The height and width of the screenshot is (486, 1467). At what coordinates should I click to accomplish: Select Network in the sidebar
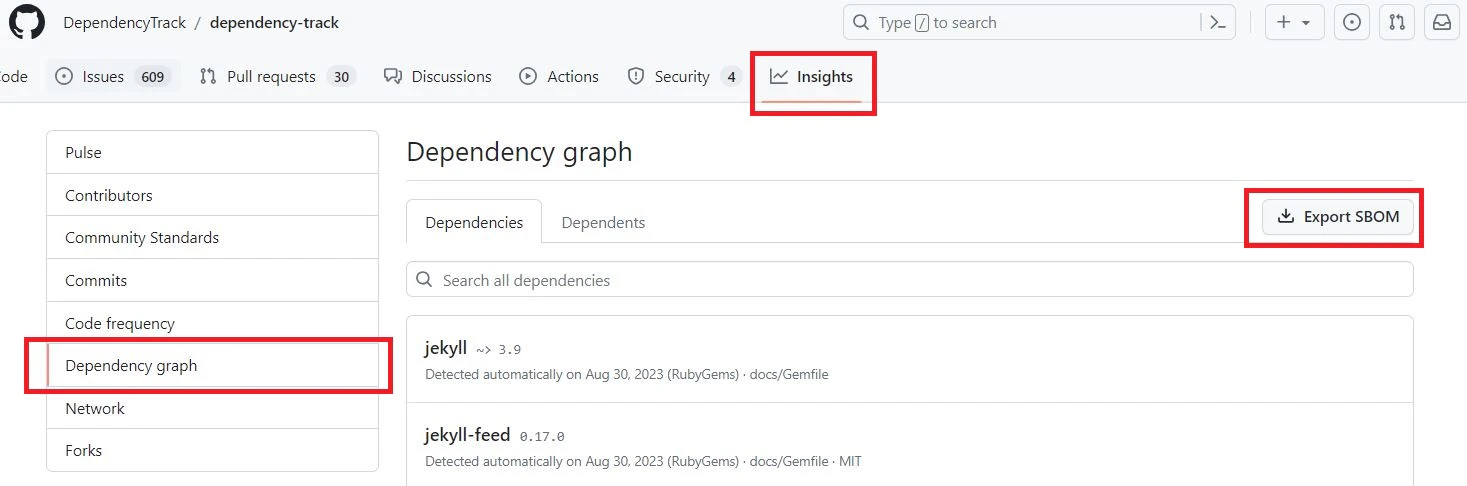[x=212, y=408]
